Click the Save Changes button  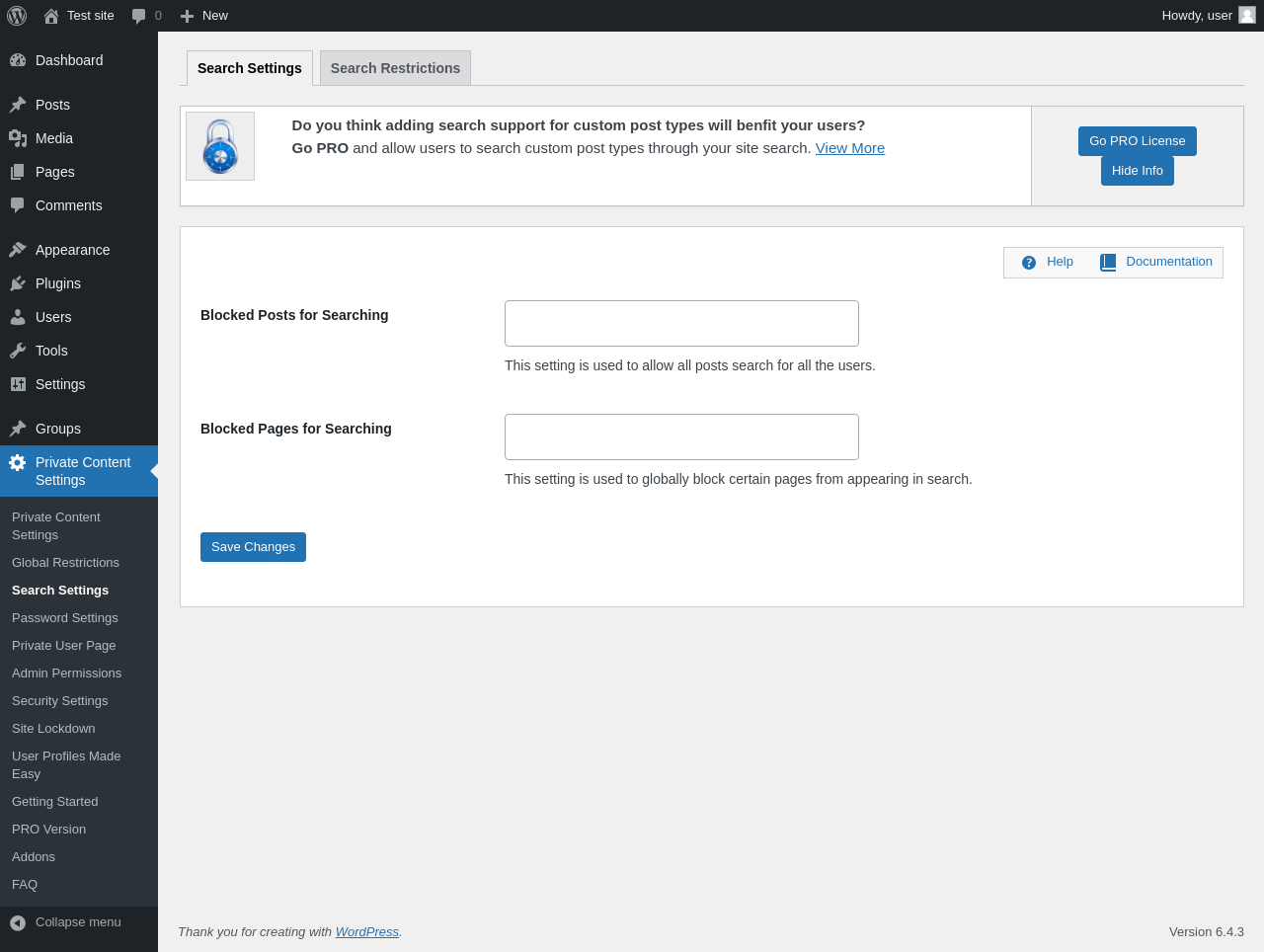click(253, 547)
